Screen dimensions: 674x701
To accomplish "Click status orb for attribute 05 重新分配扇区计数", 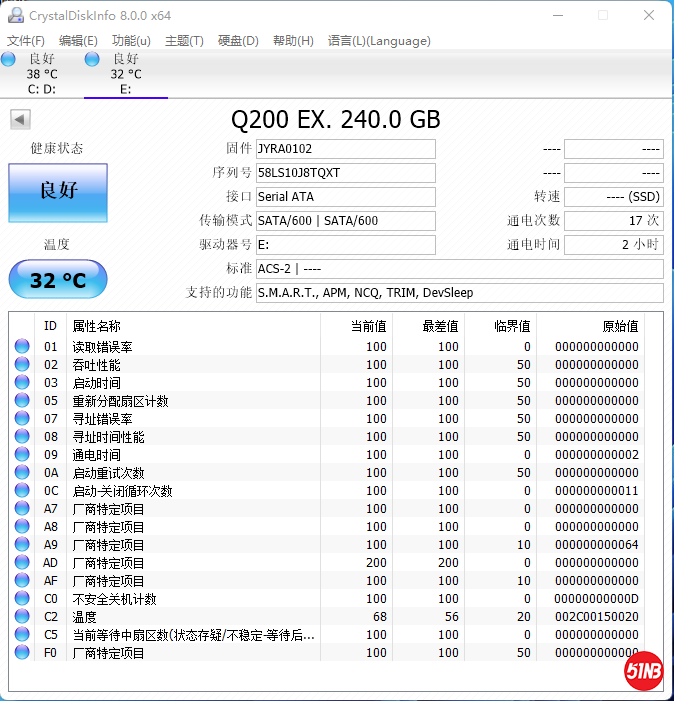I will click(x=22, y=401).
